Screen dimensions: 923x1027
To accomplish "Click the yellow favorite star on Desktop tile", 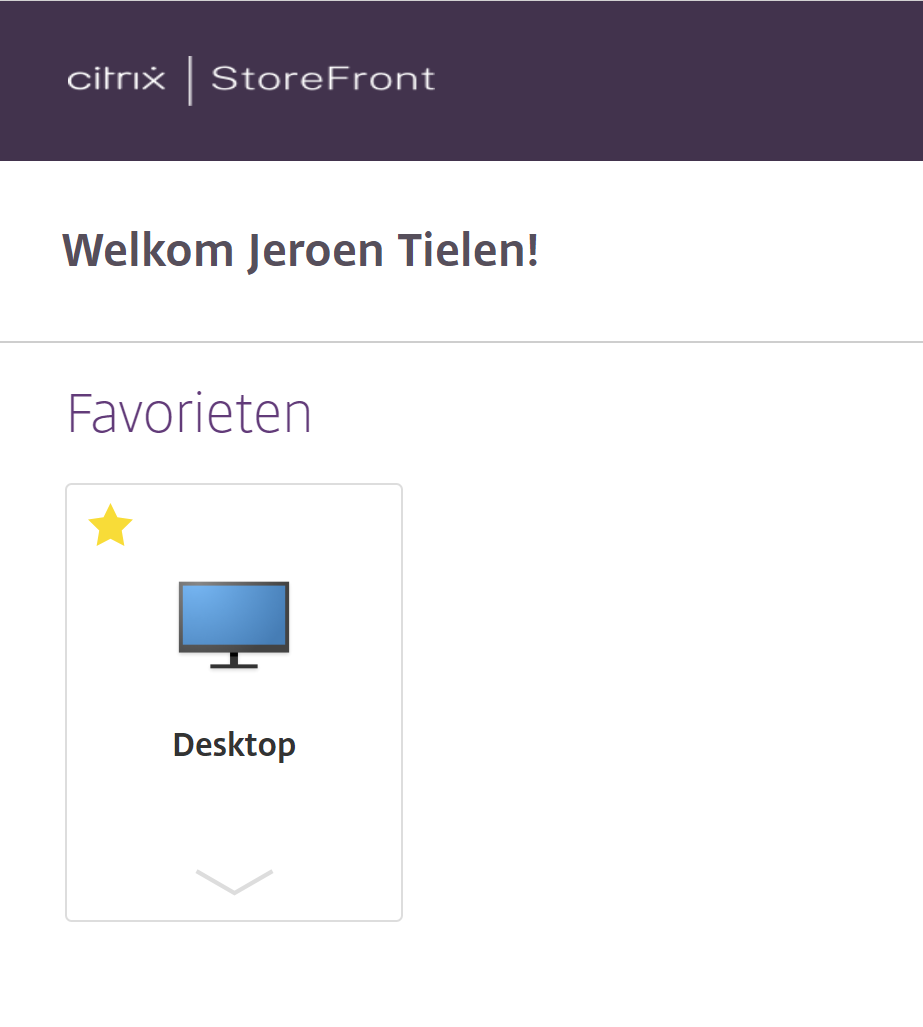I will click(110, 525).
